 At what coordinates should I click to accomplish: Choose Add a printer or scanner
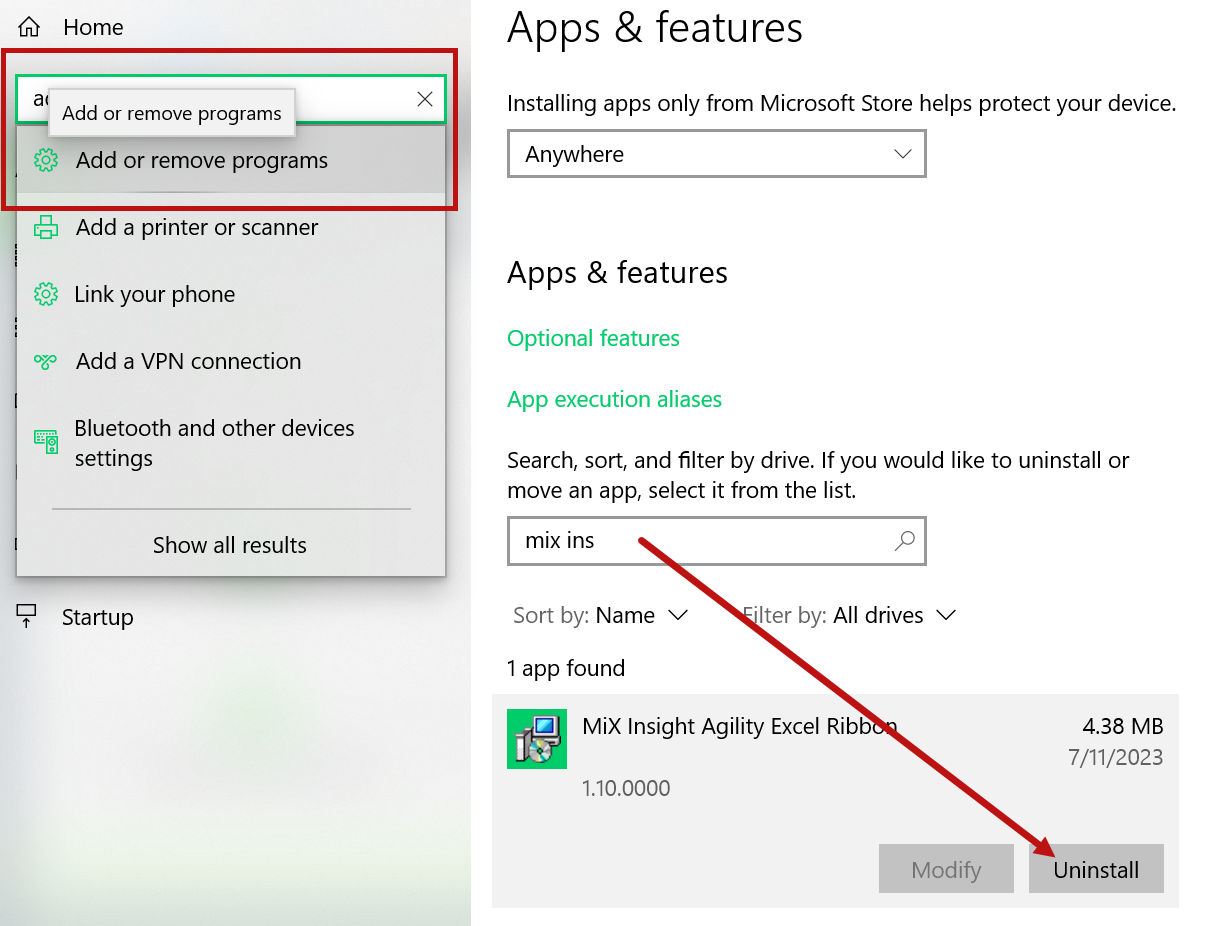[x=231, y=227]
